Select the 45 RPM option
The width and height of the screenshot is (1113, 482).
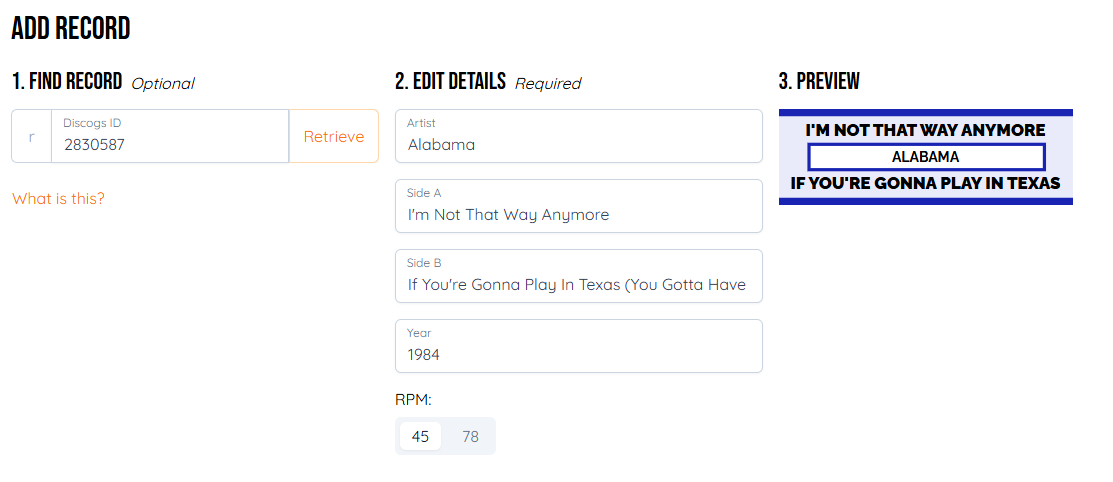pos(420,436)
